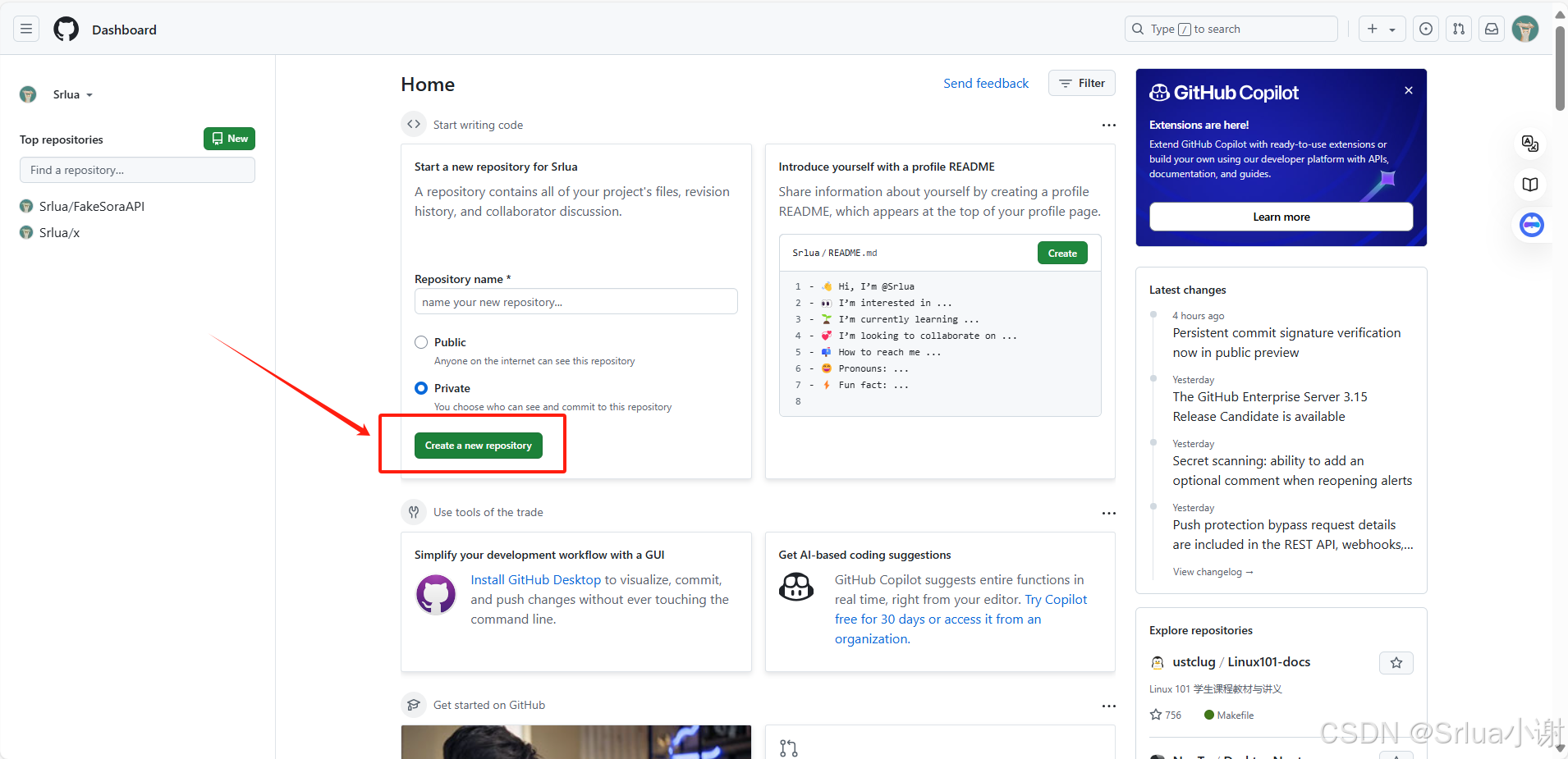Click the Dashboard title in header

coord(124,30)
